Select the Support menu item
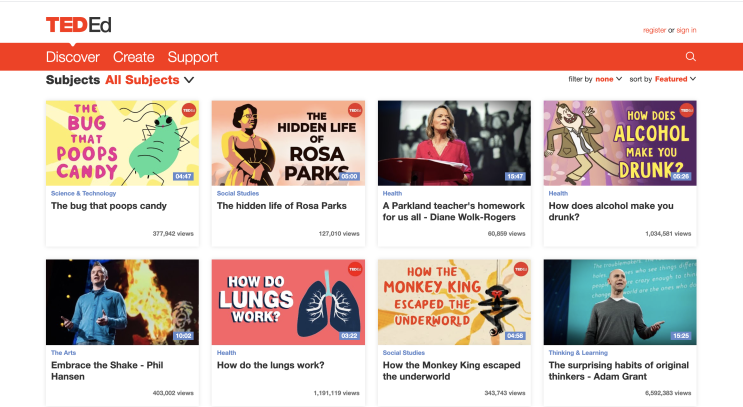The image size is (743, 407). [192, 57]
